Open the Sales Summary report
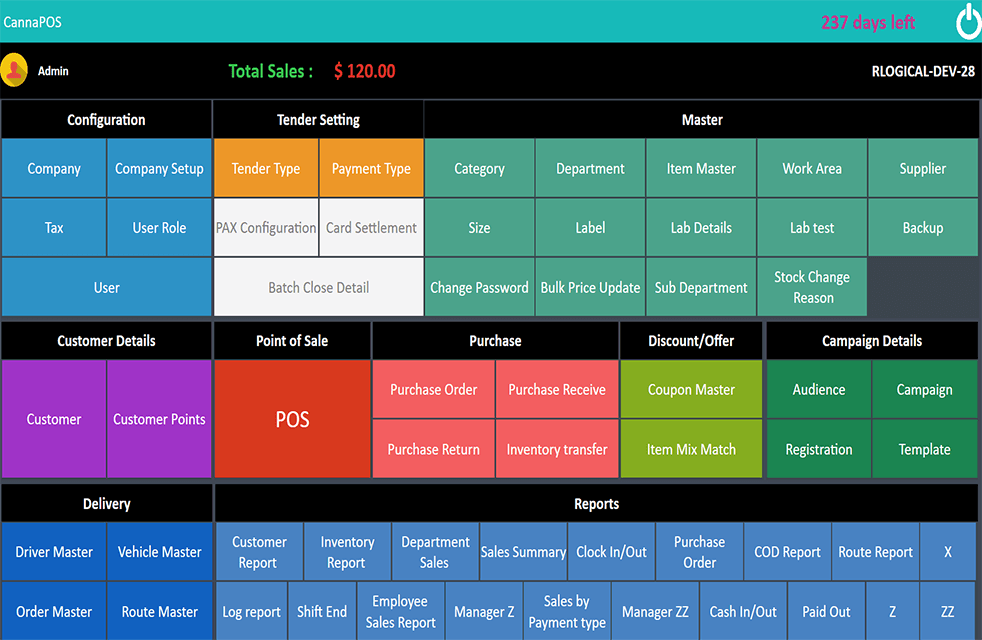Screen dimensions: 982x640 coord(523,551)
